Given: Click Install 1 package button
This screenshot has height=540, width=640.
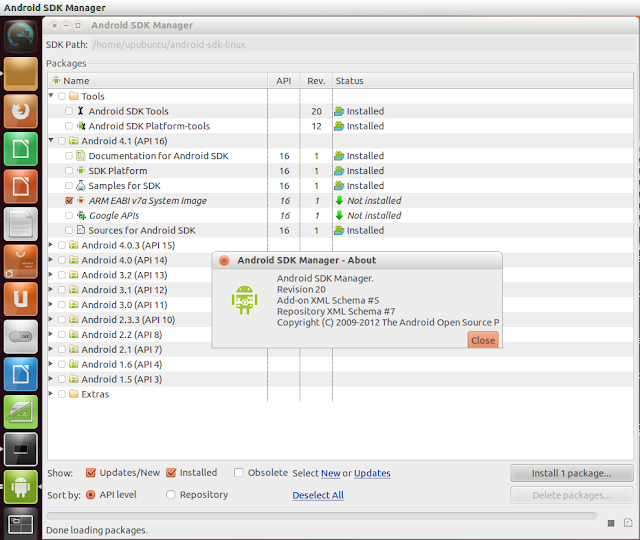Looking at the screenshot, I should (571, 473).
